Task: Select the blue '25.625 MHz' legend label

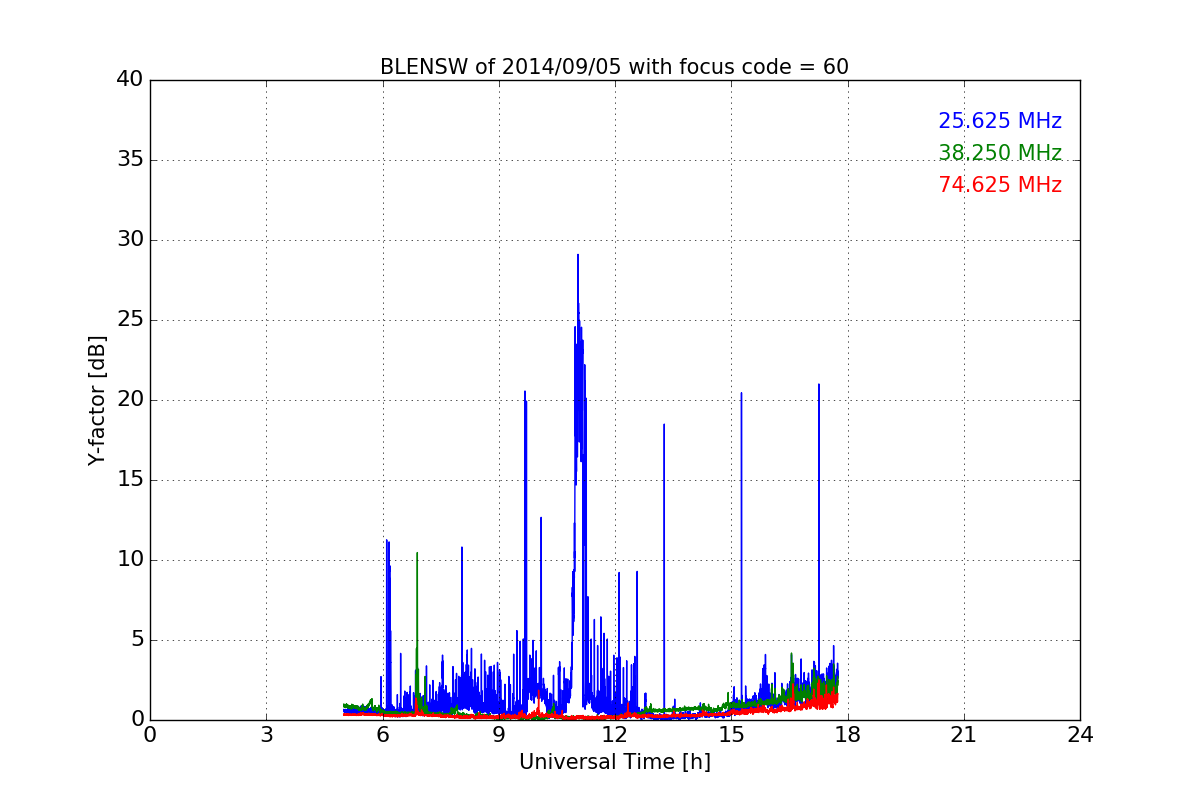Action: coord(1000,121)
